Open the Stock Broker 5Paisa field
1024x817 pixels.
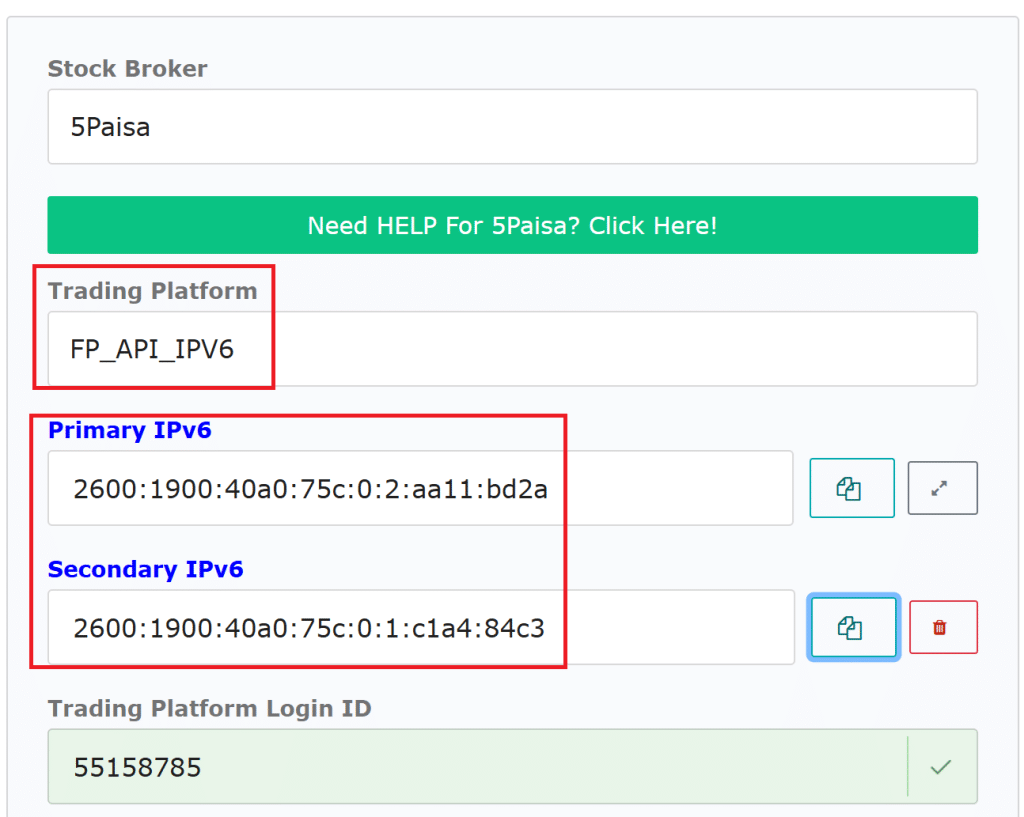pyautogui.click(x=513, y=127)
